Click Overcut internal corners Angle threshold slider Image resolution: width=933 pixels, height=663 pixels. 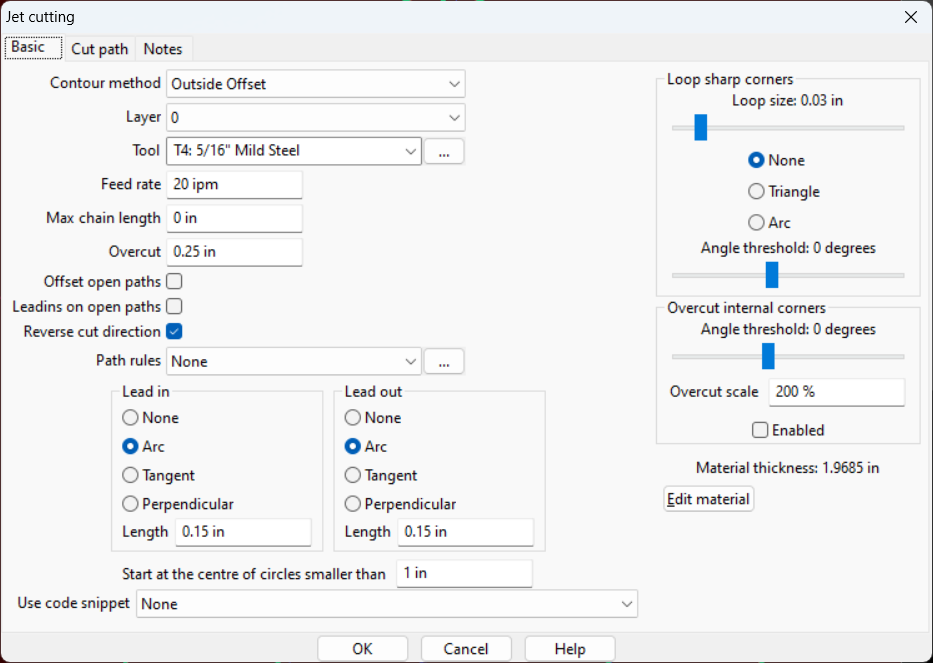pos(788,356)
